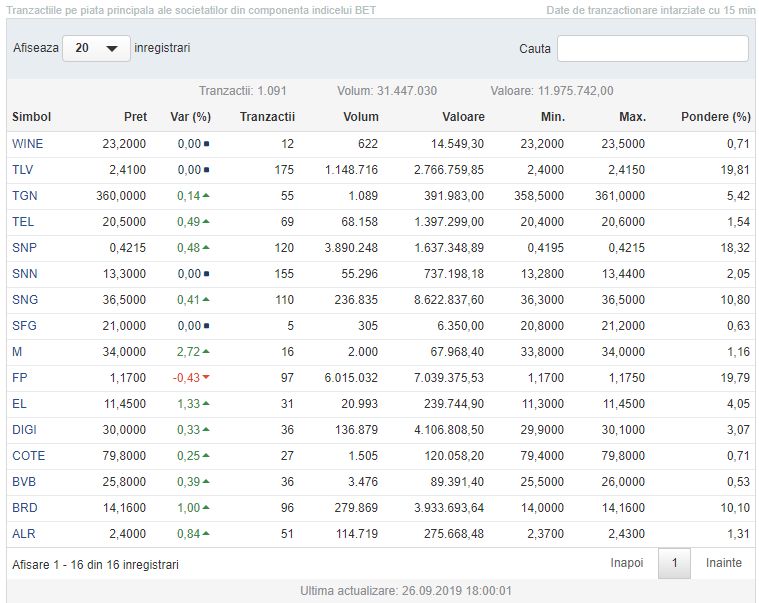The width and height of the screenshot is (759, 603).
Task: Click green up arrow on EL row
Action: (206, 404)
